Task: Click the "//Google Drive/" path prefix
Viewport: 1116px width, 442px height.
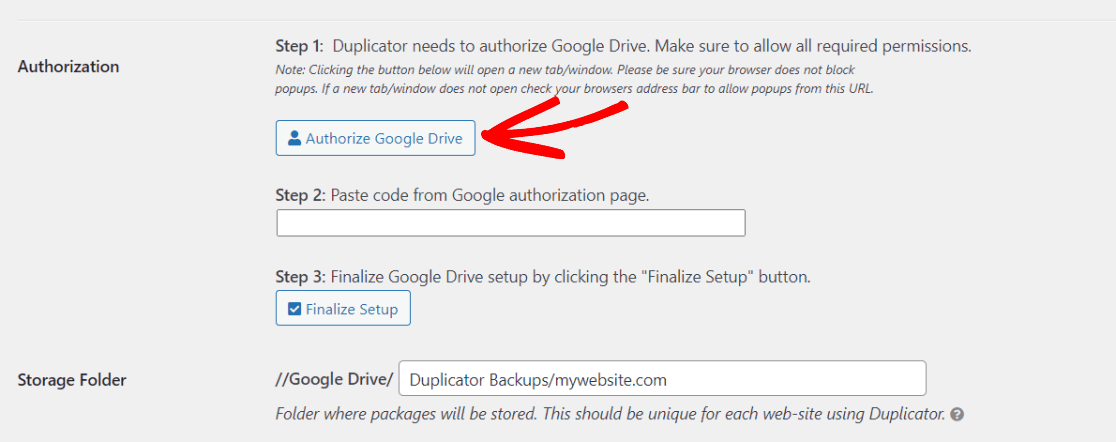Action: [334, 379]
